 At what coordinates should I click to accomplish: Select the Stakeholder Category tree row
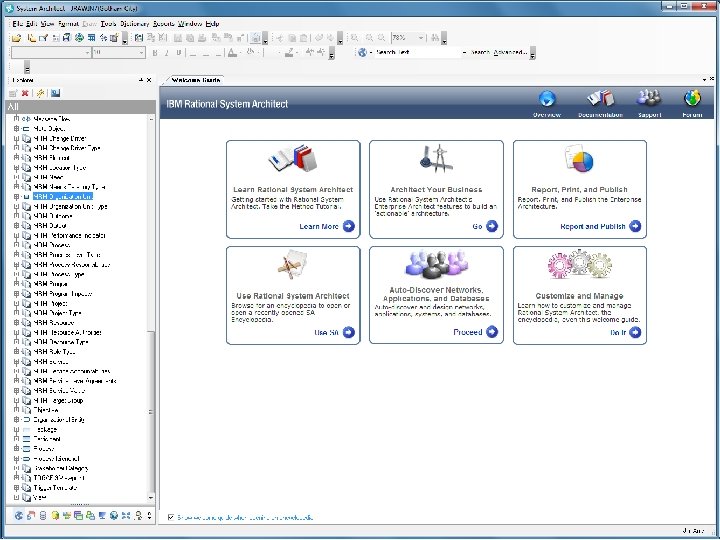[61, 468]
